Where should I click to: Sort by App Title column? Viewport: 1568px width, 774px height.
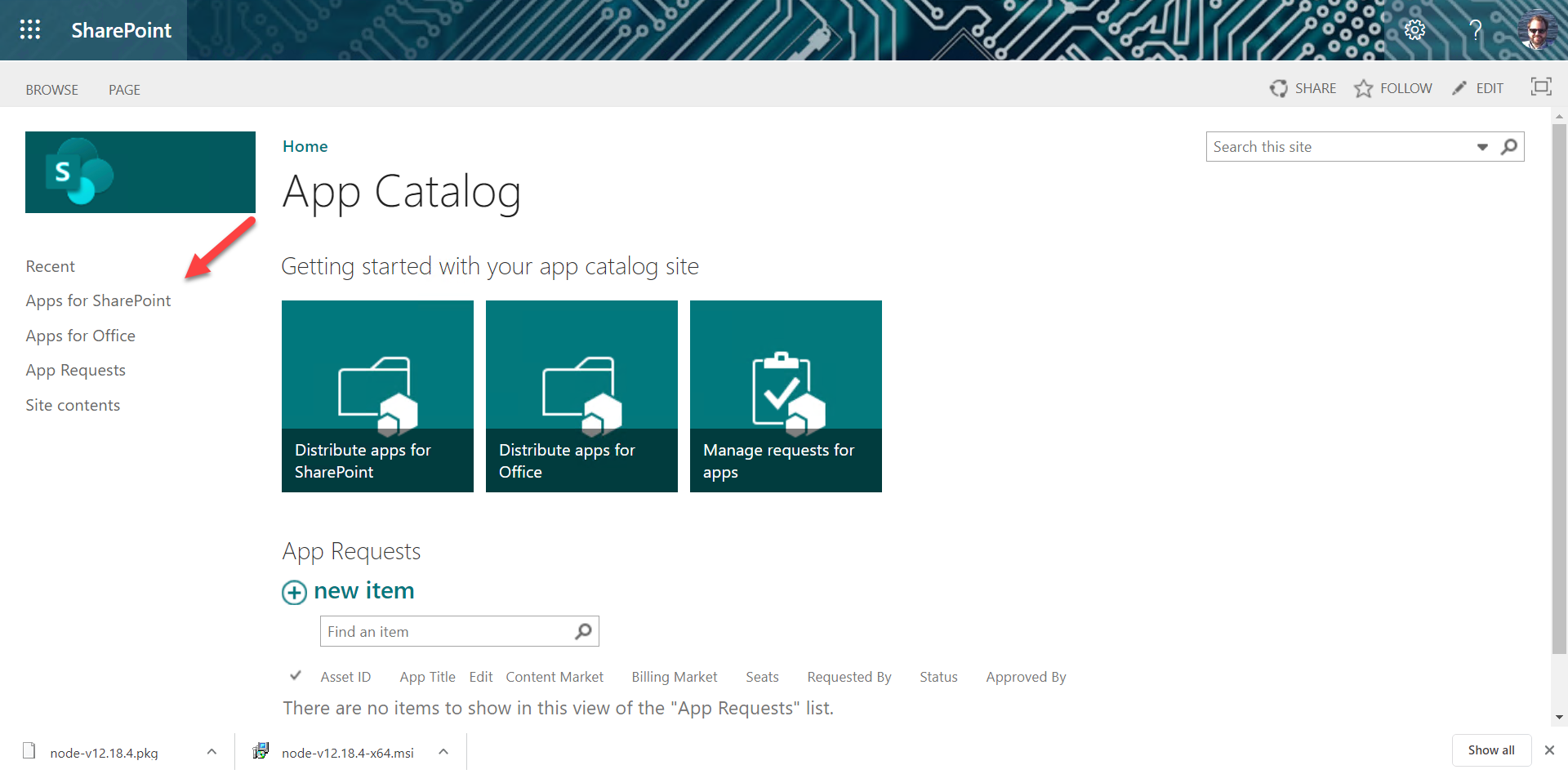pyautogui.click(x=427, y=677)
